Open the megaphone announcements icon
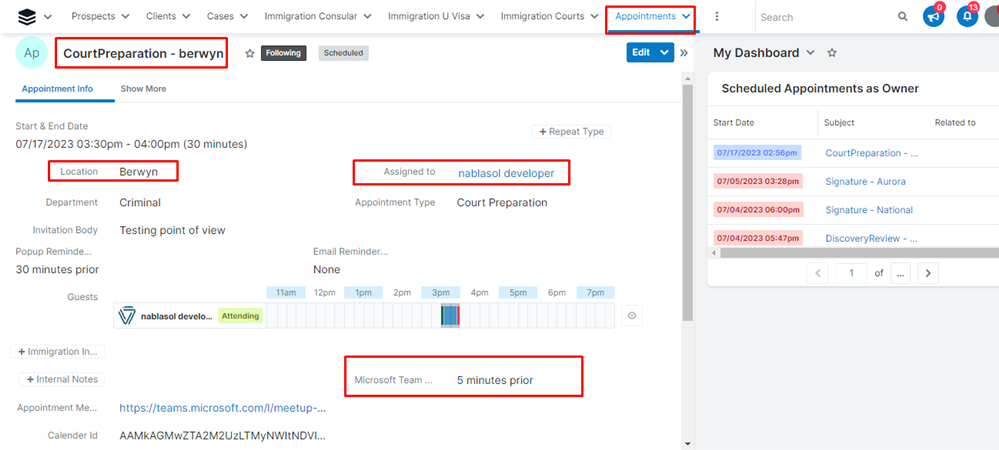Viewport: 999px width, 450px height. [x=933, y=17]
